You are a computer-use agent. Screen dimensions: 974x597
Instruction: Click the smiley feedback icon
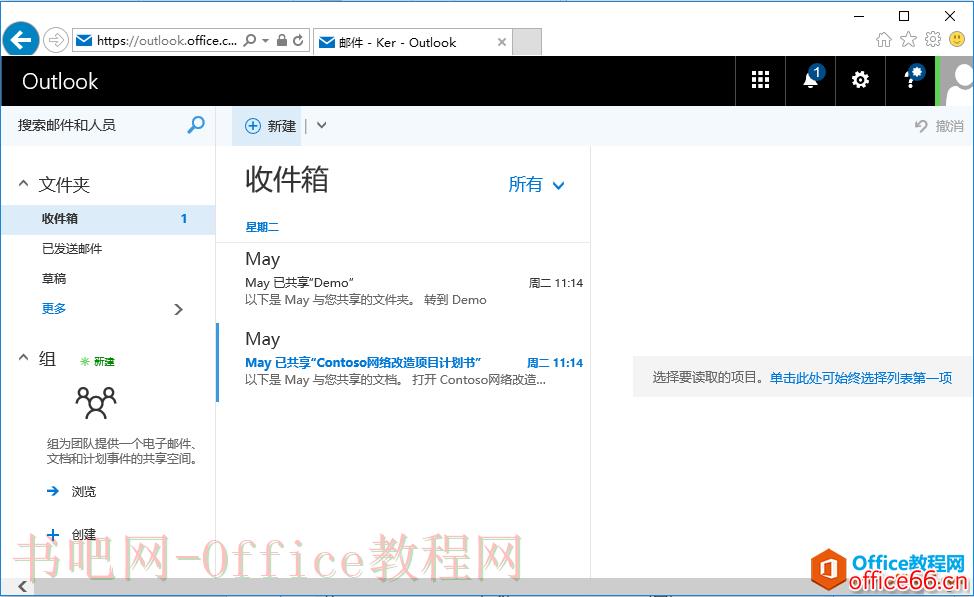click(957, 40)
